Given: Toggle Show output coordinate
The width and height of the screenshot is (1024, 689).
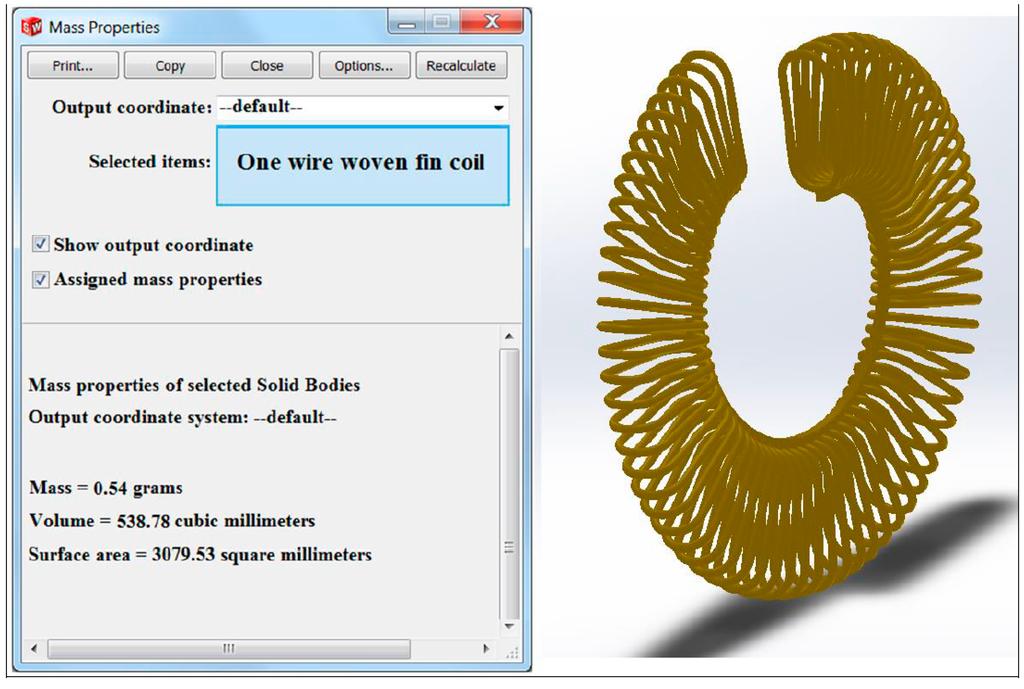Looking at the screenshot, I should click(x=41, y=244).
